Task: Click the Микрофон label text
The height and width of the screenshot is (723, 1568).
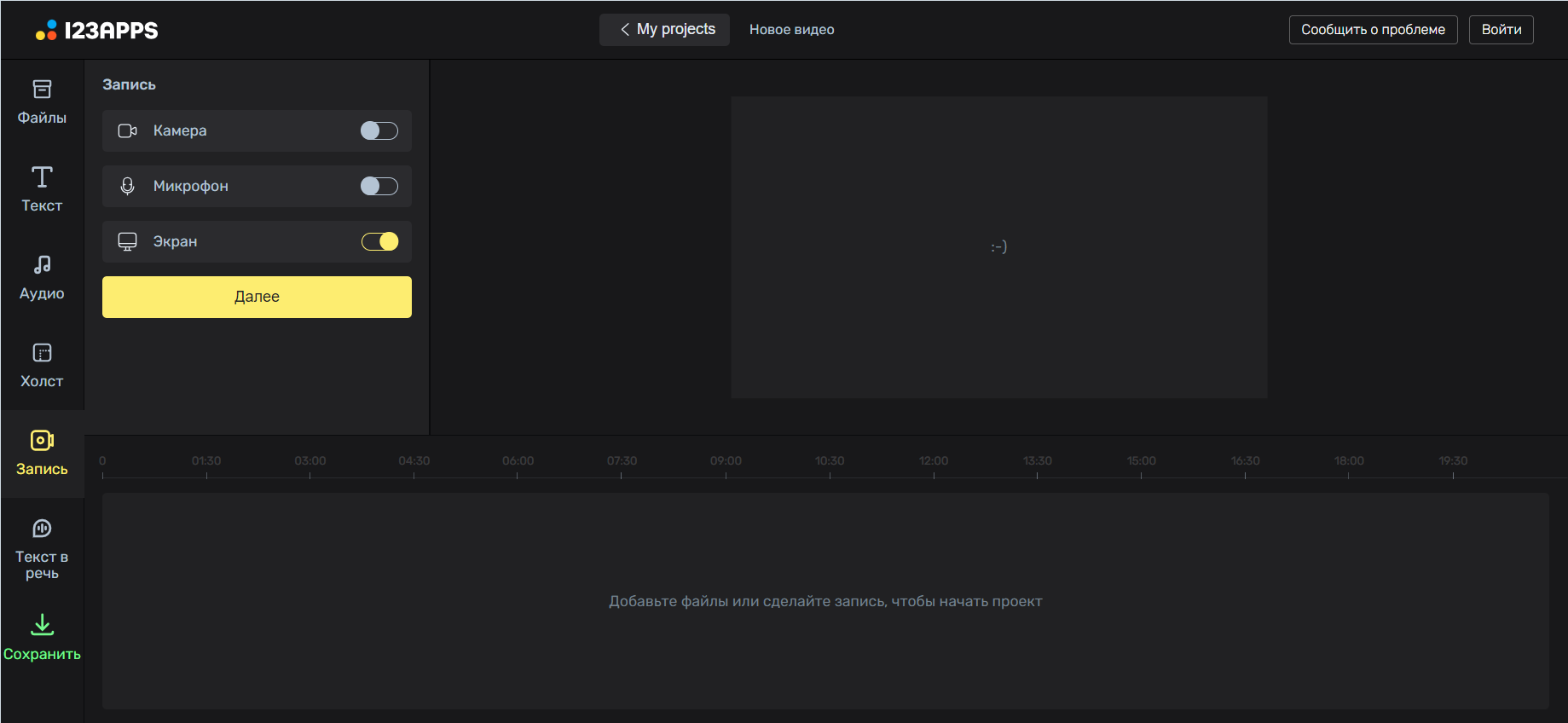Action: [x=191, y=187]
